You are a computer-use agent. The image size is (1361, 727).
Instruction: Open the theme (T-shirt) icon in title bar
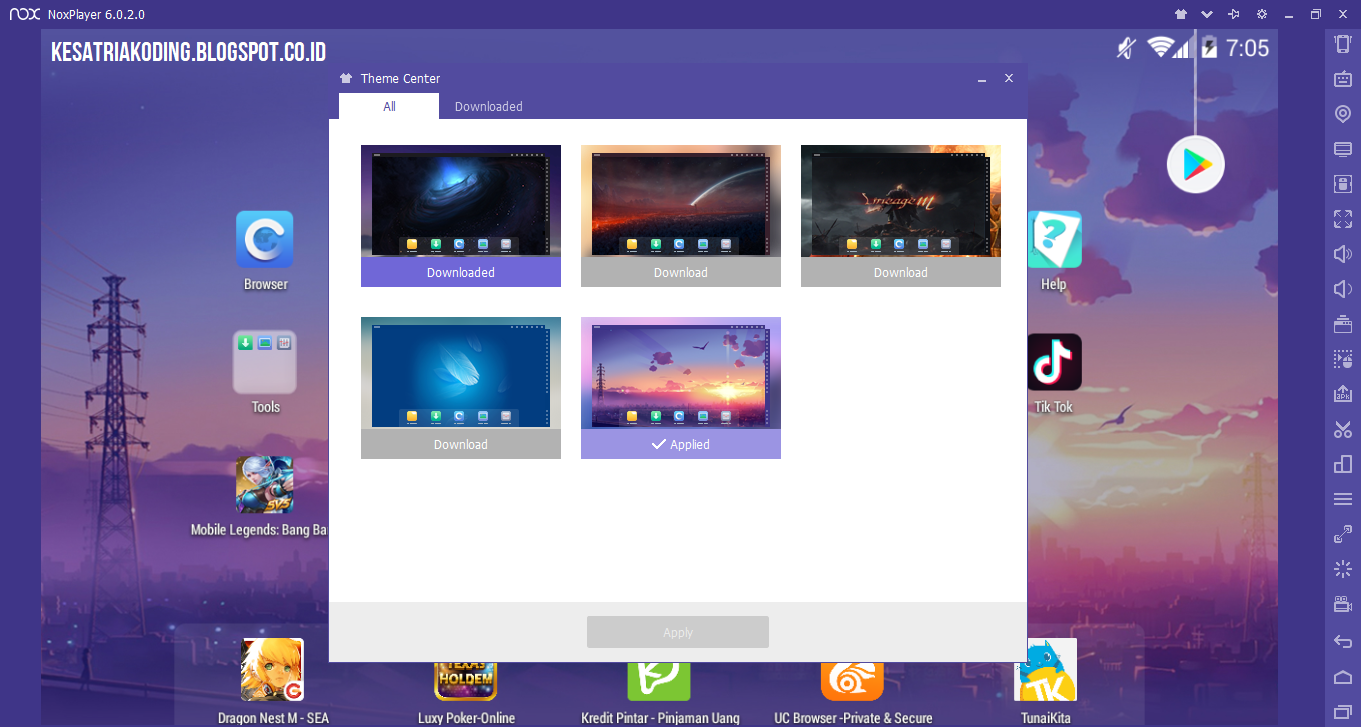point(1180,14)
